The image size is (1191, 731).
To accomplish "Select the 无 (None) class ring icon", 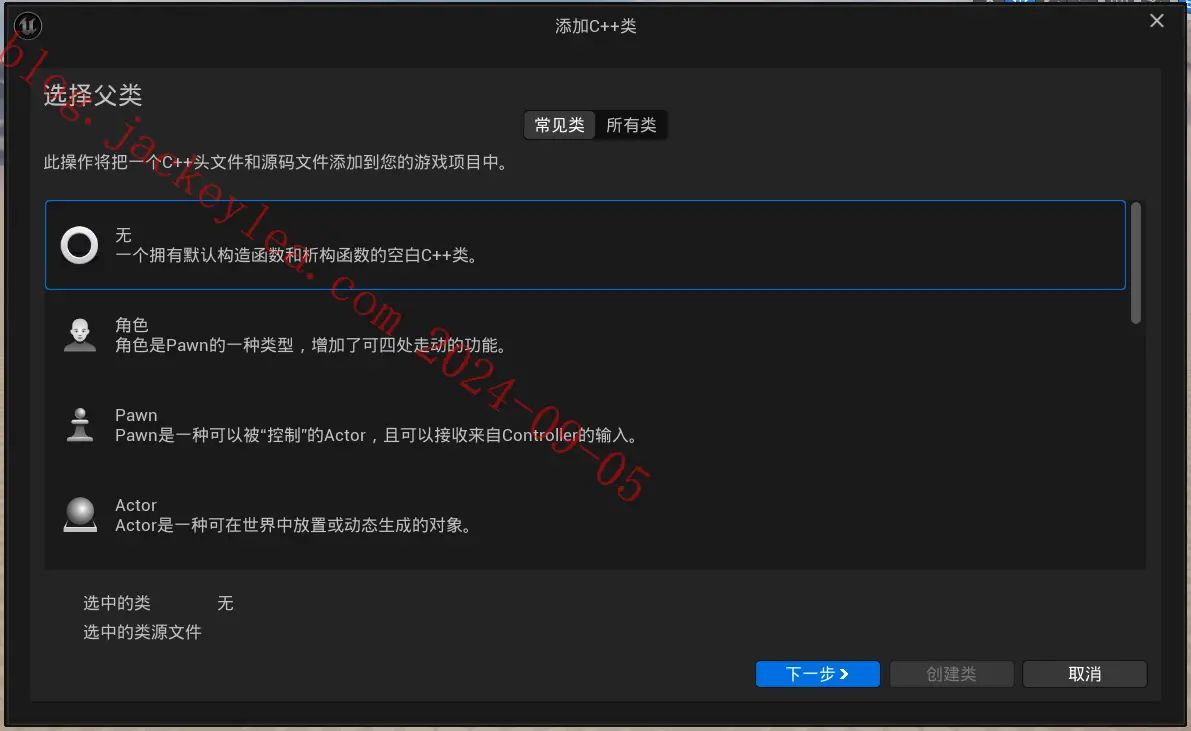I will coord(80,245).
